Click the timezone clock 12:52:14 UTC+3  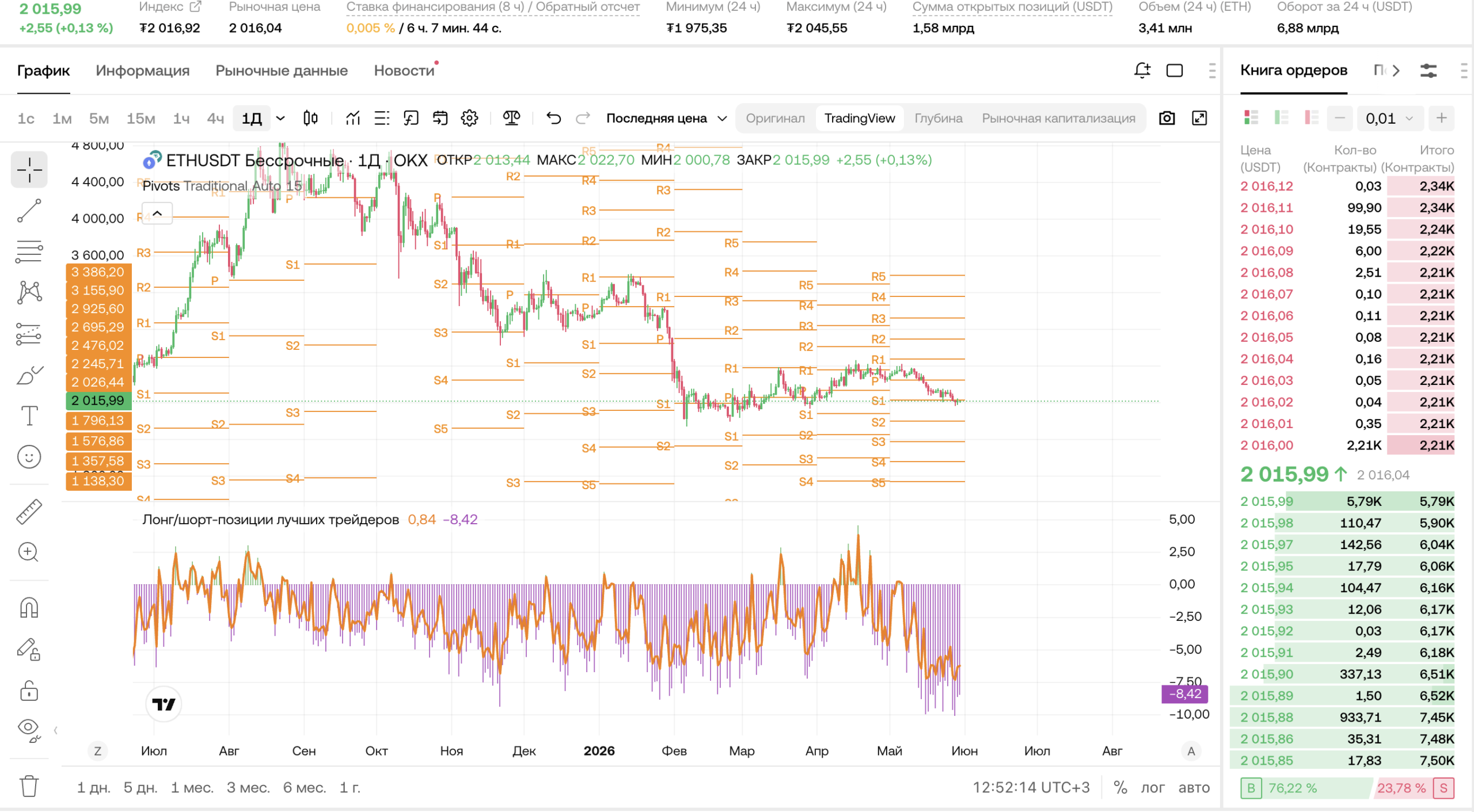pos(1031,787)
